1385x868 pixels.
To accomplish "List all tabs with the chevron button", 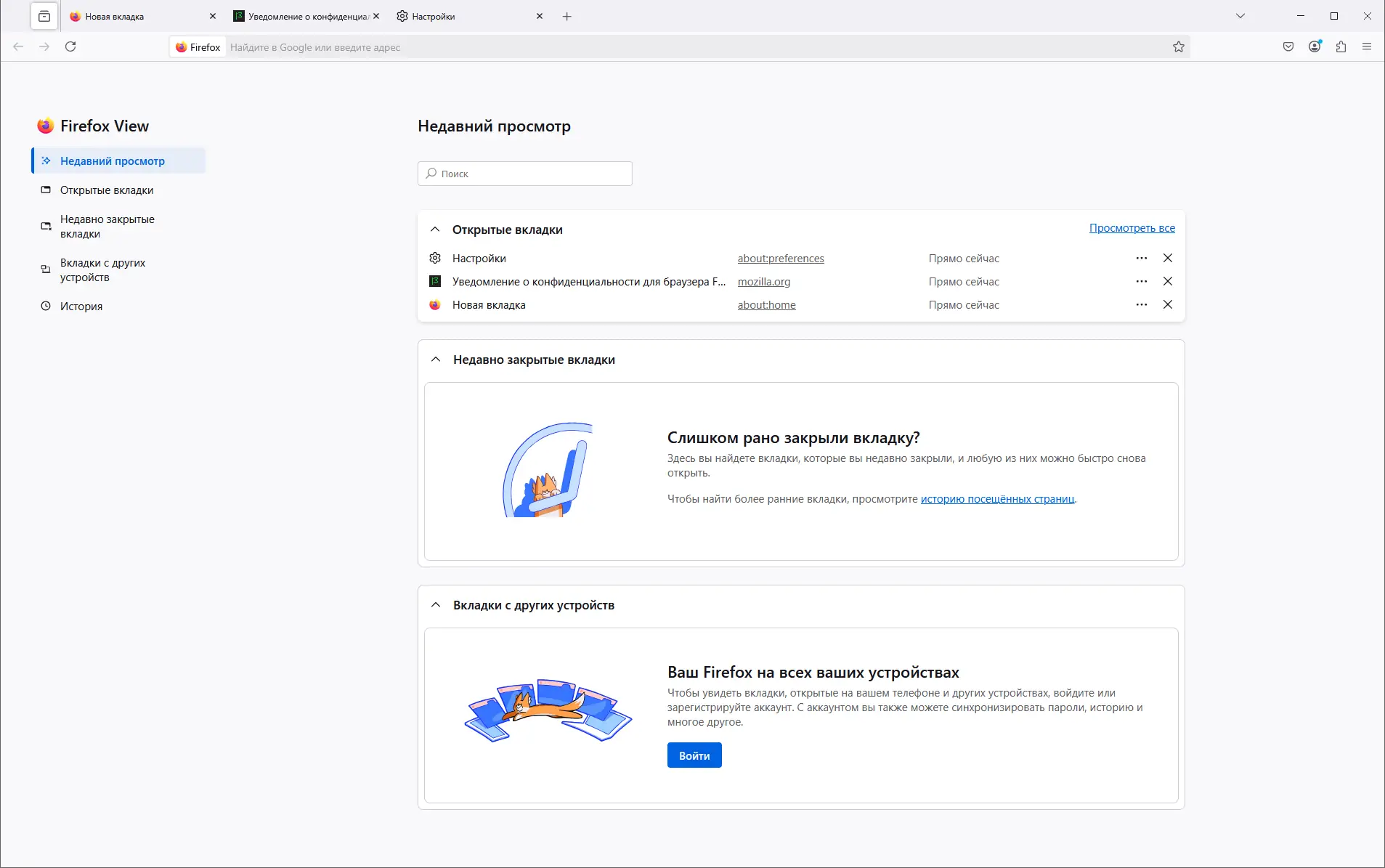I will tap(1240, 16).
